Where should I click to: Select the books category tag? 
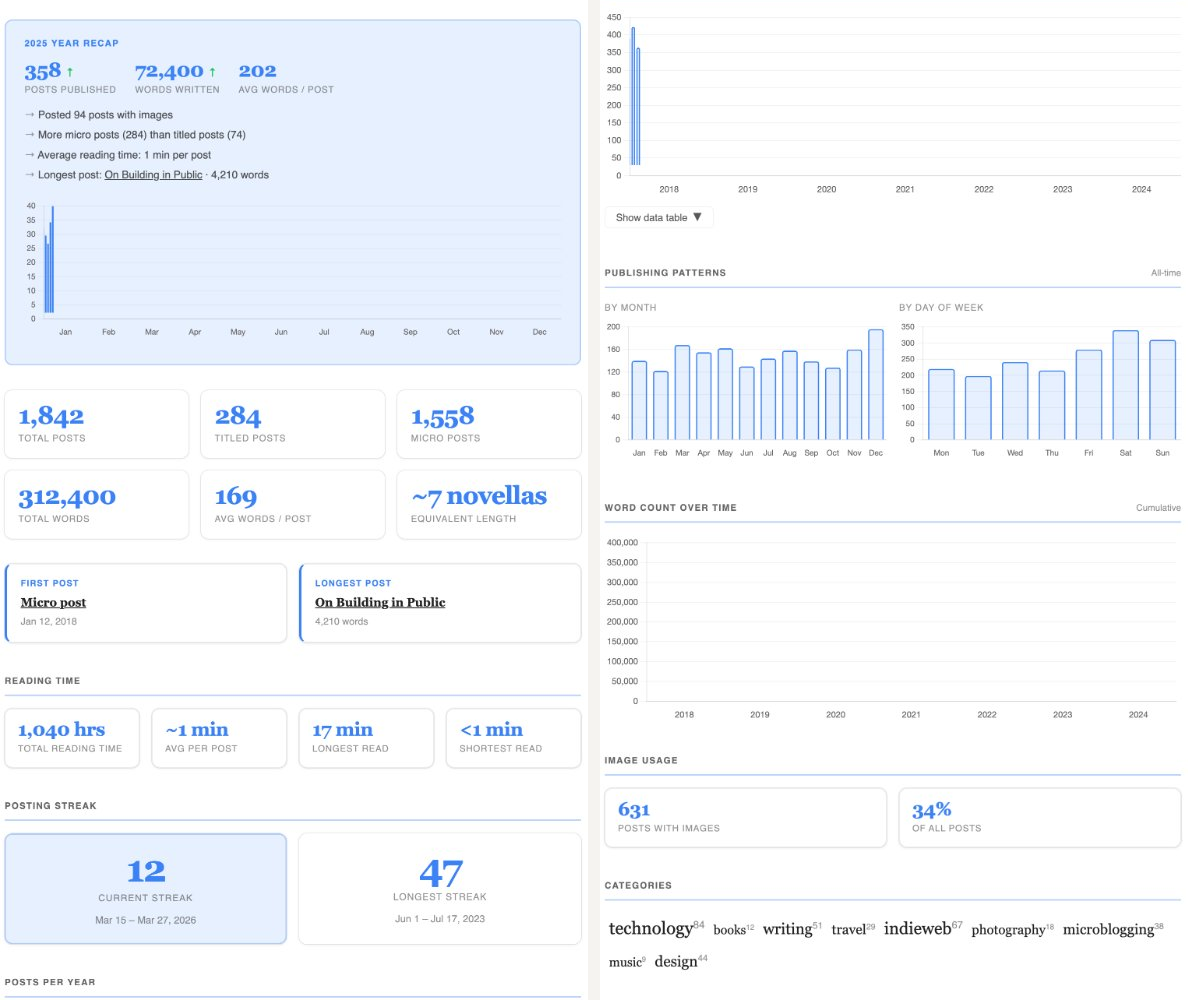[729, 930]
